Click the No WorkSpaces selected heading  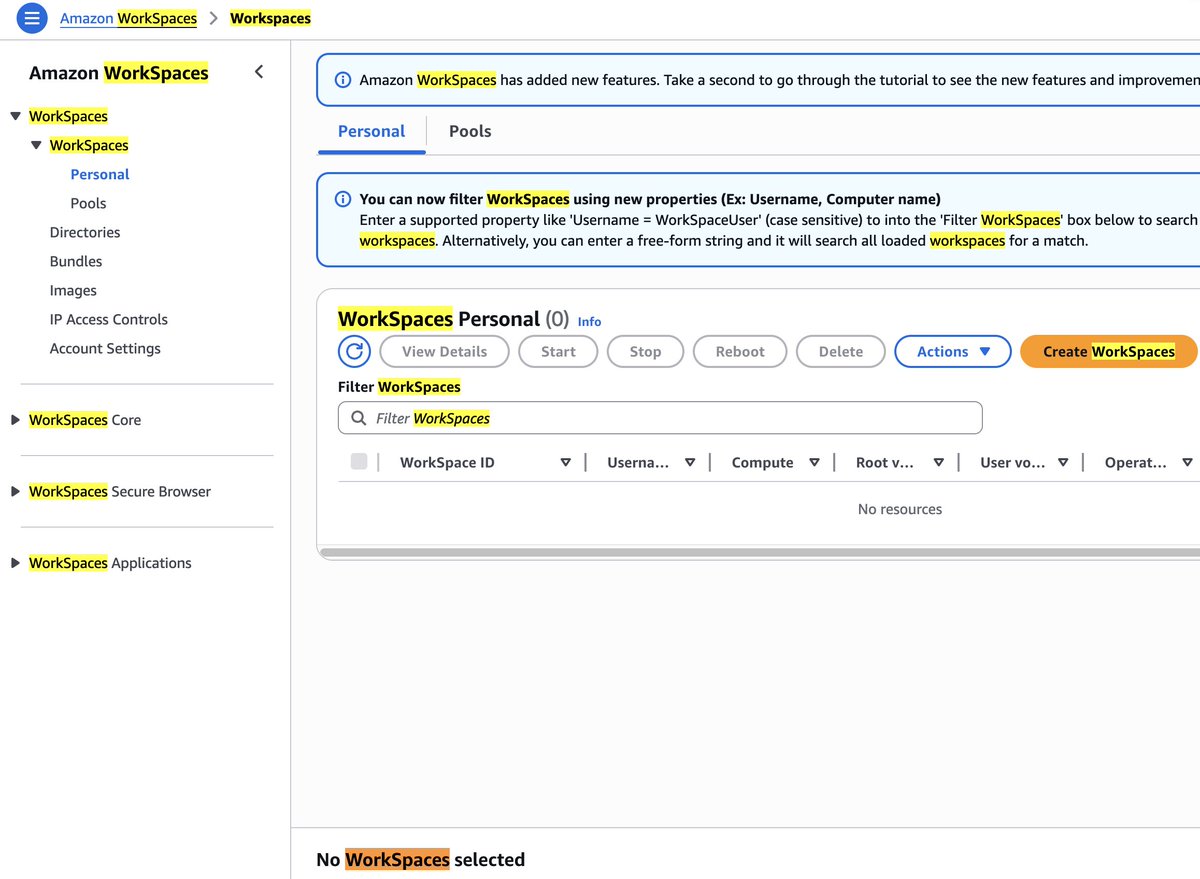(x=420, y=859)
